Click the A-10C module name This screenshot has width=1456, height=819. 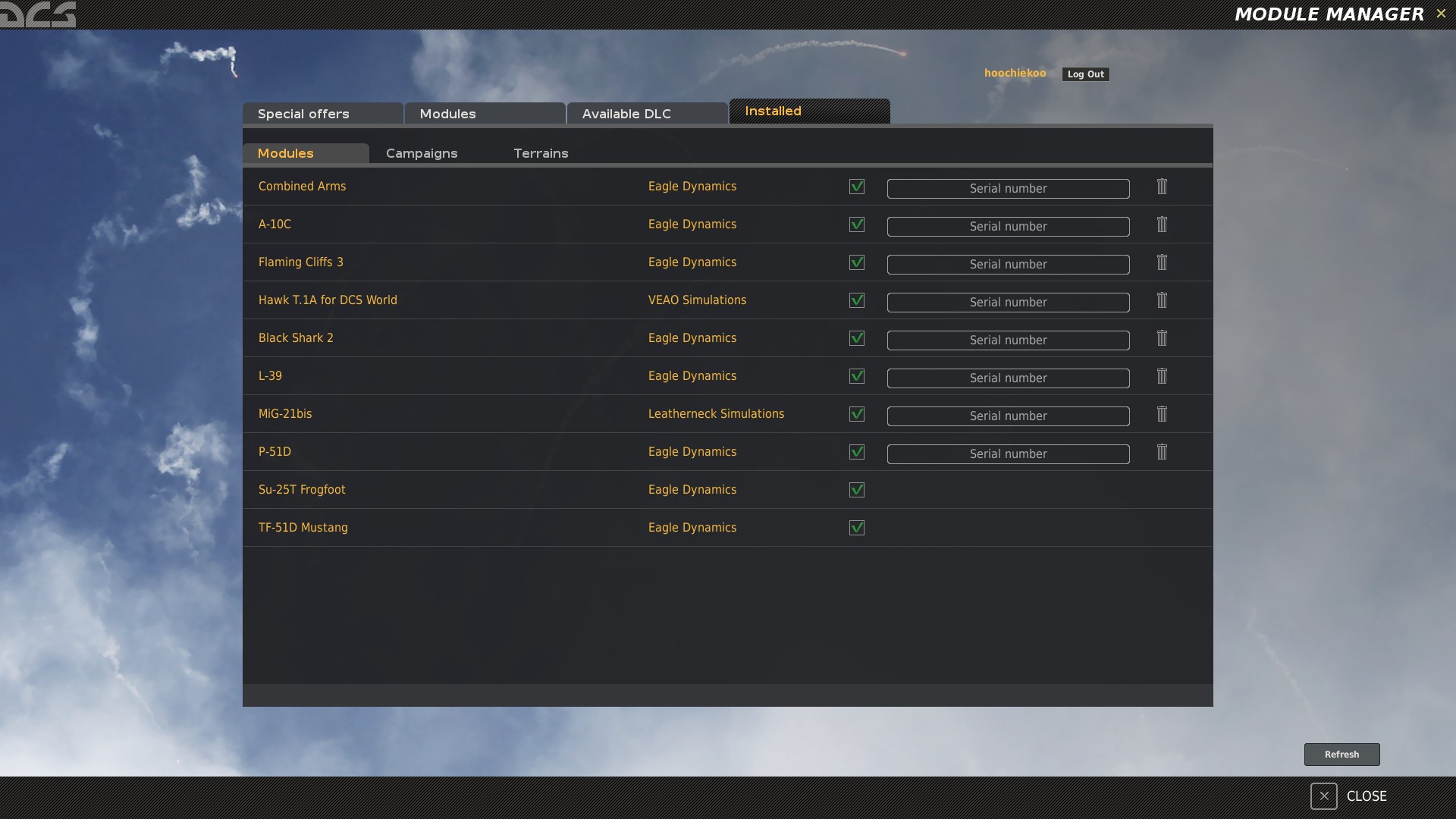275,224
